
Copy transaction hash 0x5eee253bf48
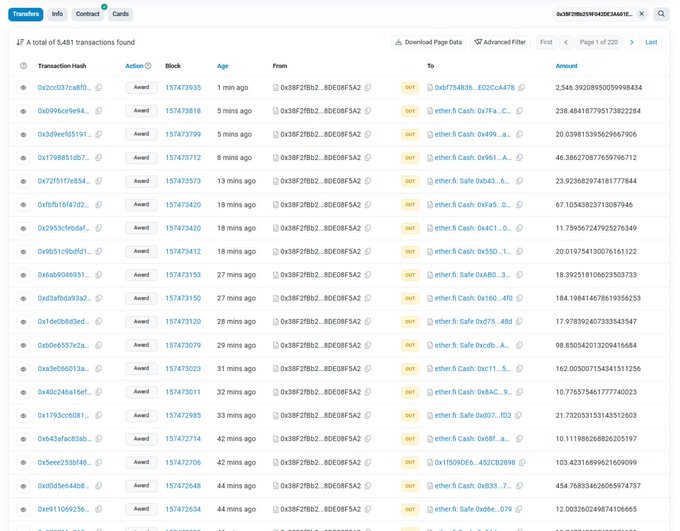(99, 462)
